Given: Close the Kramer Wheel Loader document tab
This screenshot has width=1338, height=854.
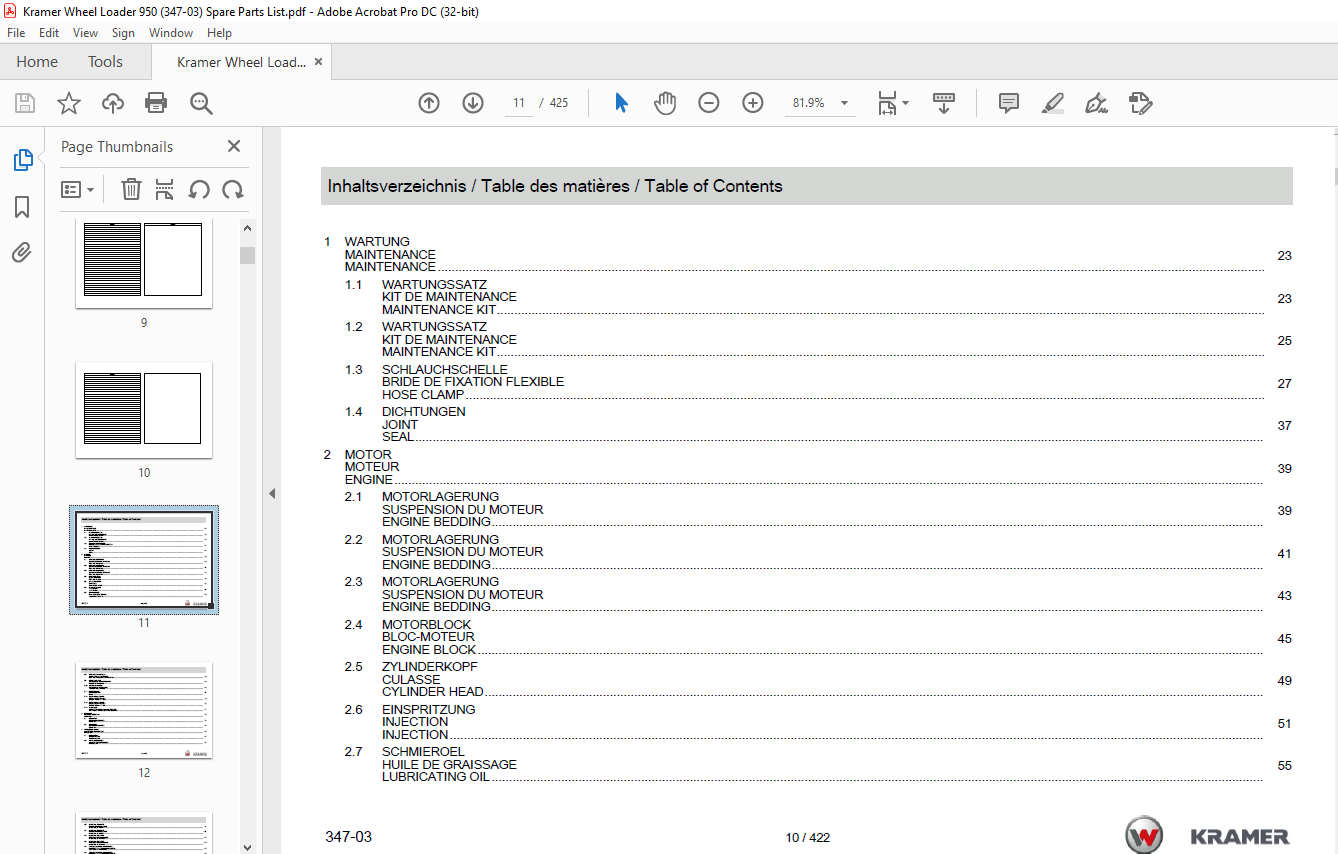Looking at the screenshot, I should point(319,62).
